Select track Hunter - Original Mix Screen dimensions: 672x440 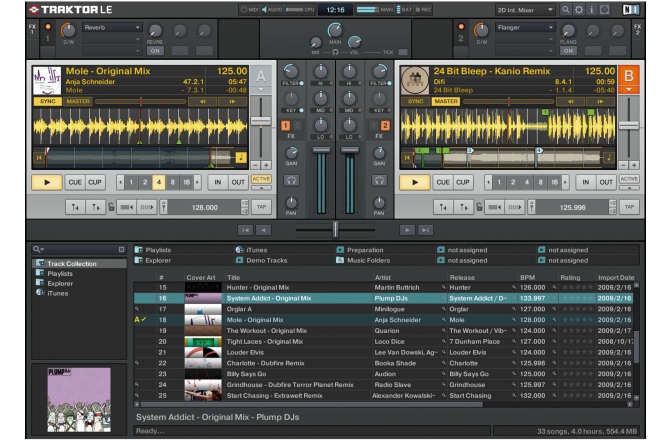point(258,287)
